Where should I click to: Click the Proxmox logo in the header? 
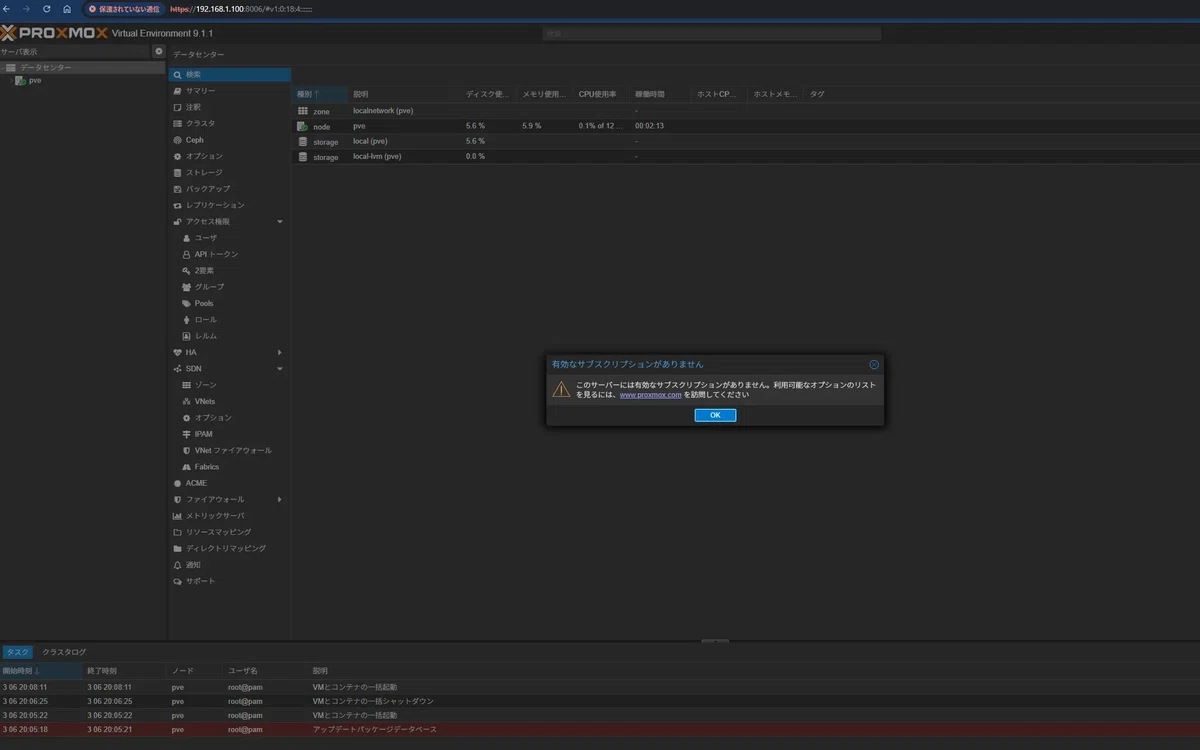pos(54,33)
